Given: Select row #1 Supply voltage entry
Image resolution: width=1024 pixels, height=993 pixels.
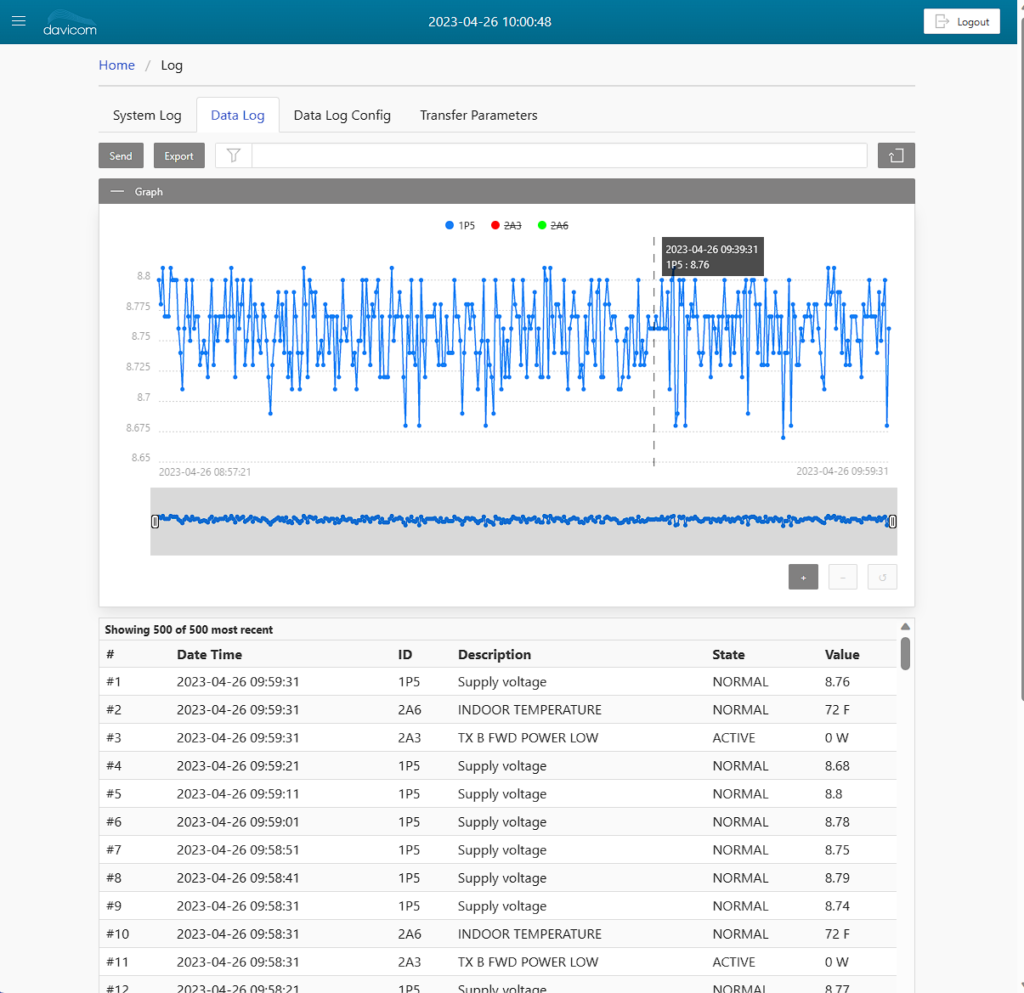Looking at the screenshot, I should [x=498, y=682].
